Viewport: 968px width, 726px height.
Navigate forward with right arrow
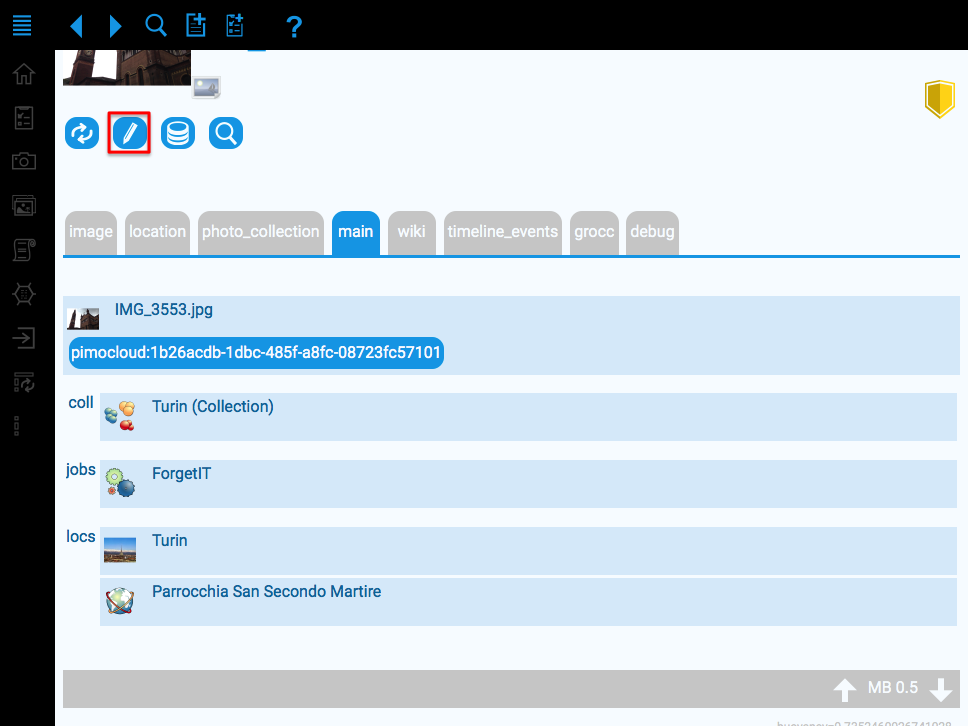coord(115,26)
